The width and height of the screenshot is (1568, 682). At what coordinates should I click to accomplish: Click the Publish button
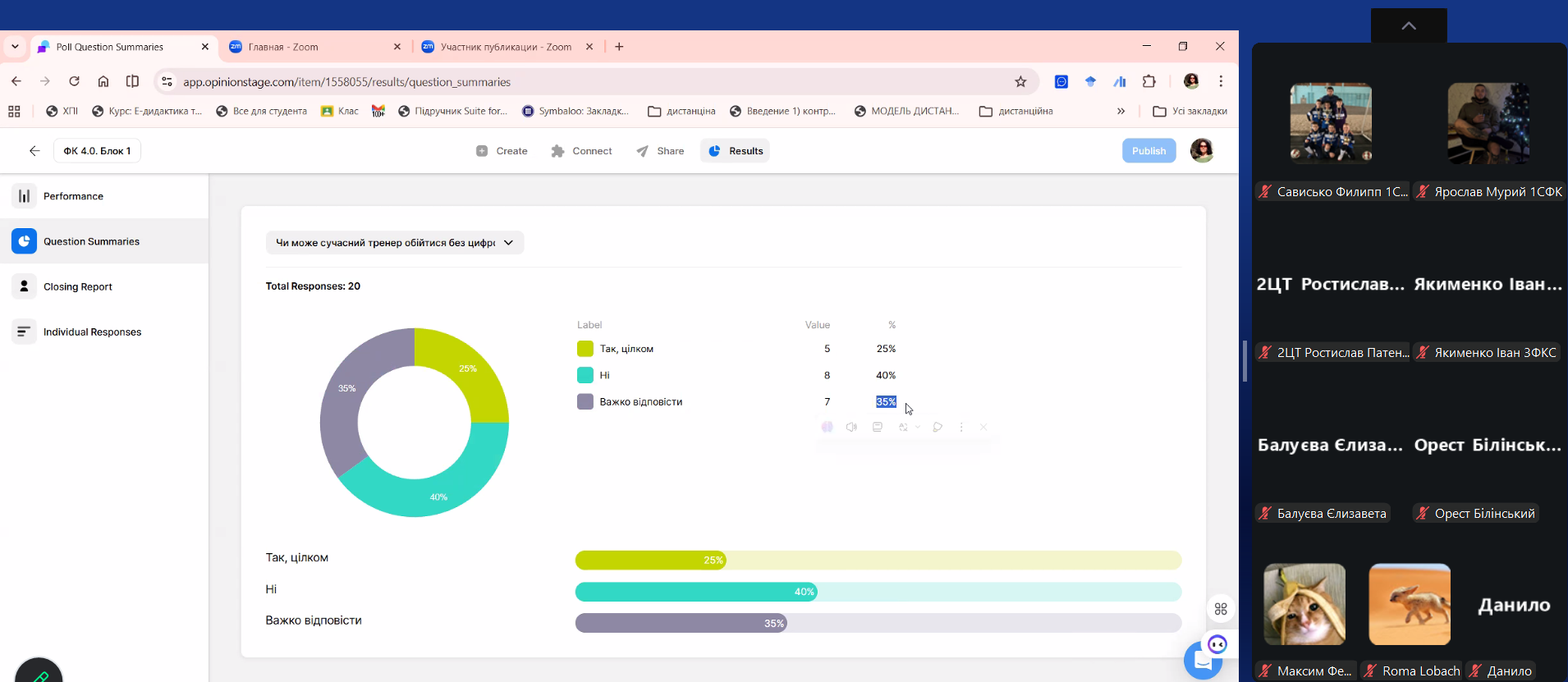(x=1148, y=151)
